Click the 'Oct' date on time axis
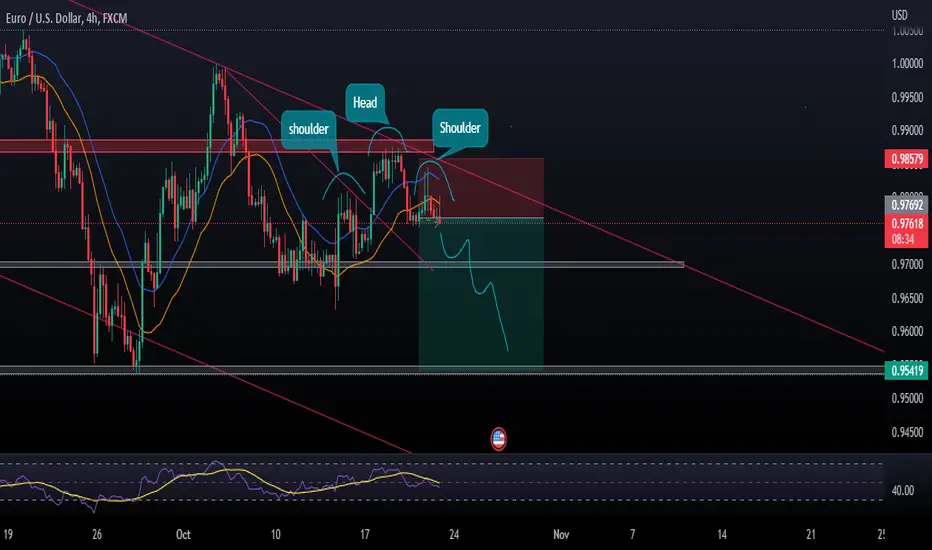The image size is (932, 550). point(183,534)
